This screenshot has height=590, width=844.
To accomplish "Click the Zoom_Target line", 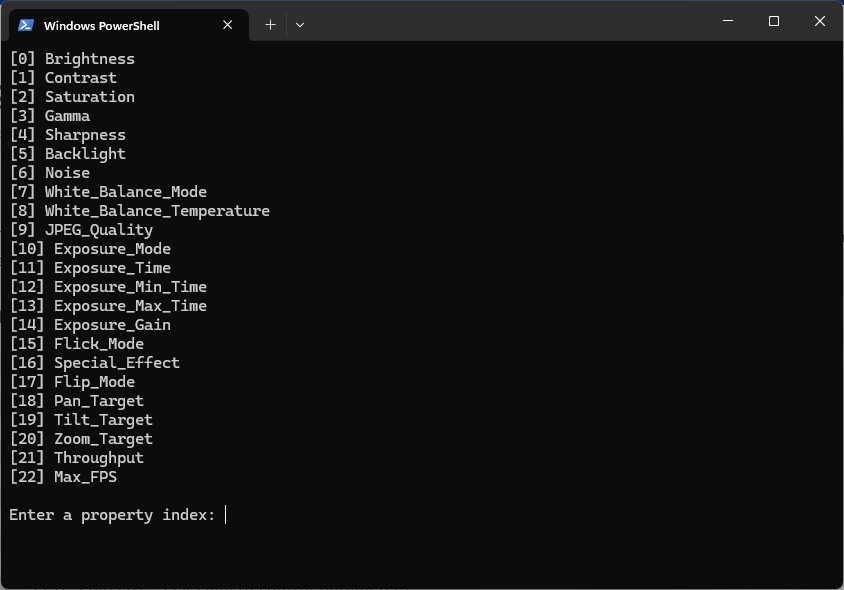I will coord(103,439).
